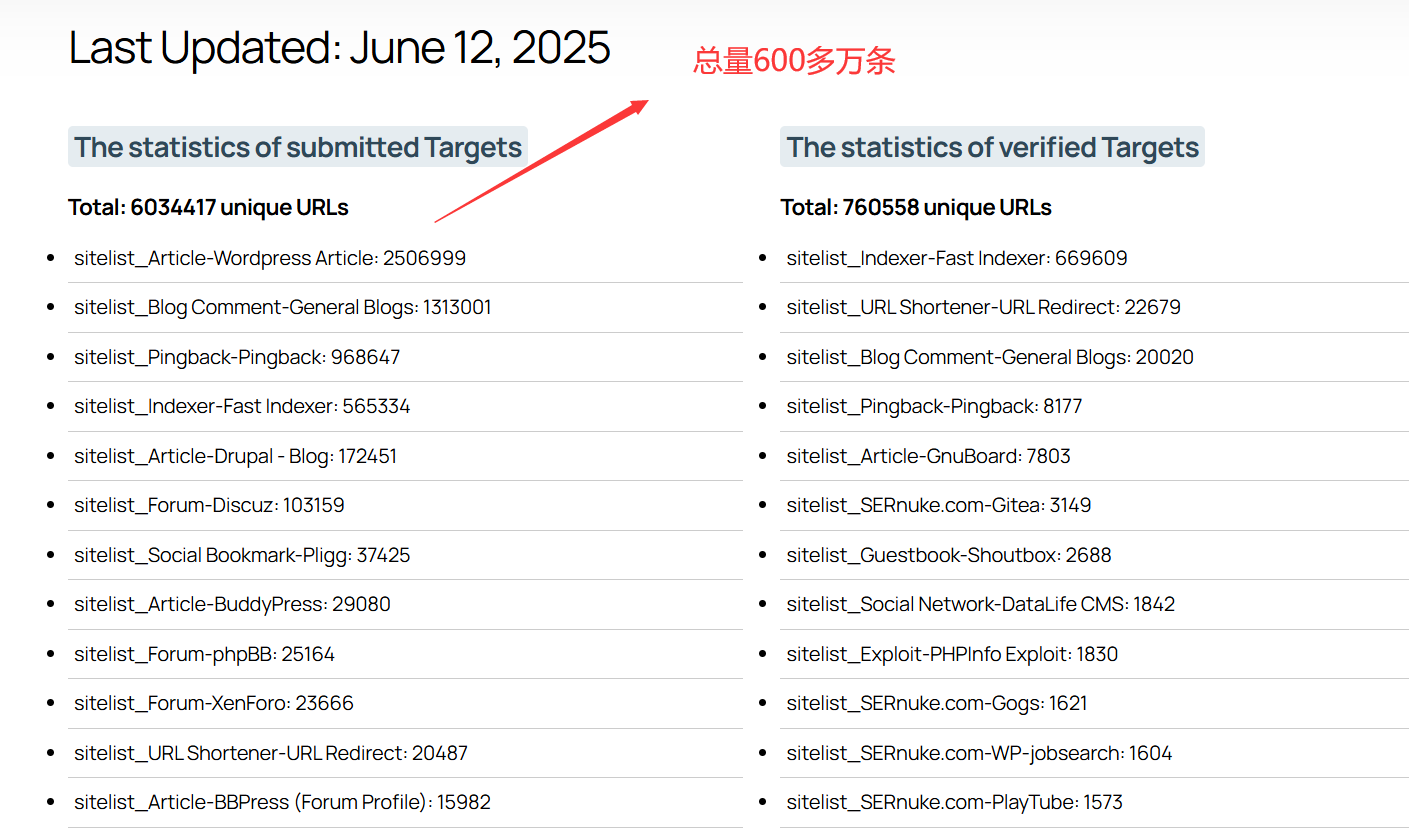Click 'sitelist_Article-Wordpress Article: 2506999' row
The image size is (1409, 829).
click(x=405, y=258)
